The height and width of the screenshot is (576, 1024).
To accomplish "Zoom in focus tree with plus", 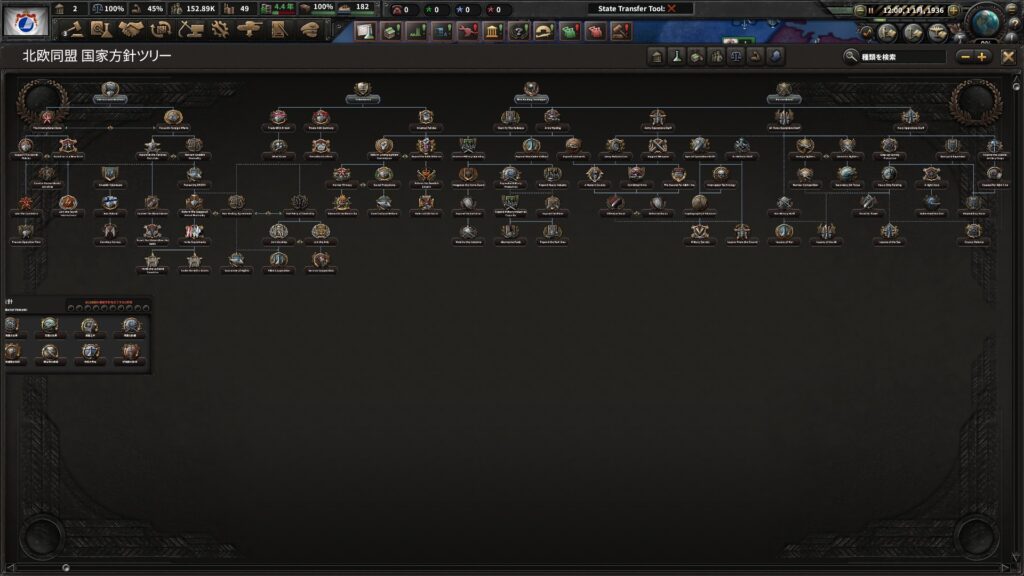I will tap(982, 57).
